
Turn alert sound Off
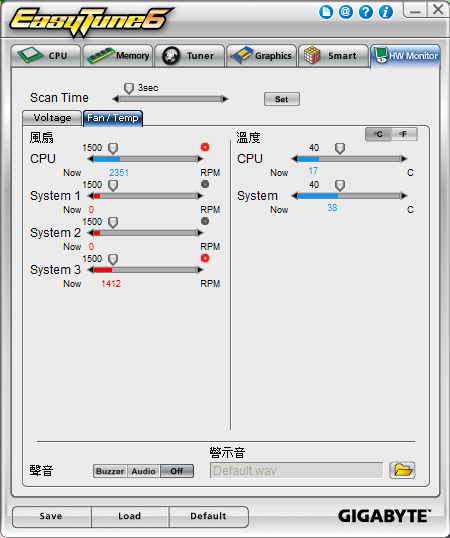pos(177,471)
